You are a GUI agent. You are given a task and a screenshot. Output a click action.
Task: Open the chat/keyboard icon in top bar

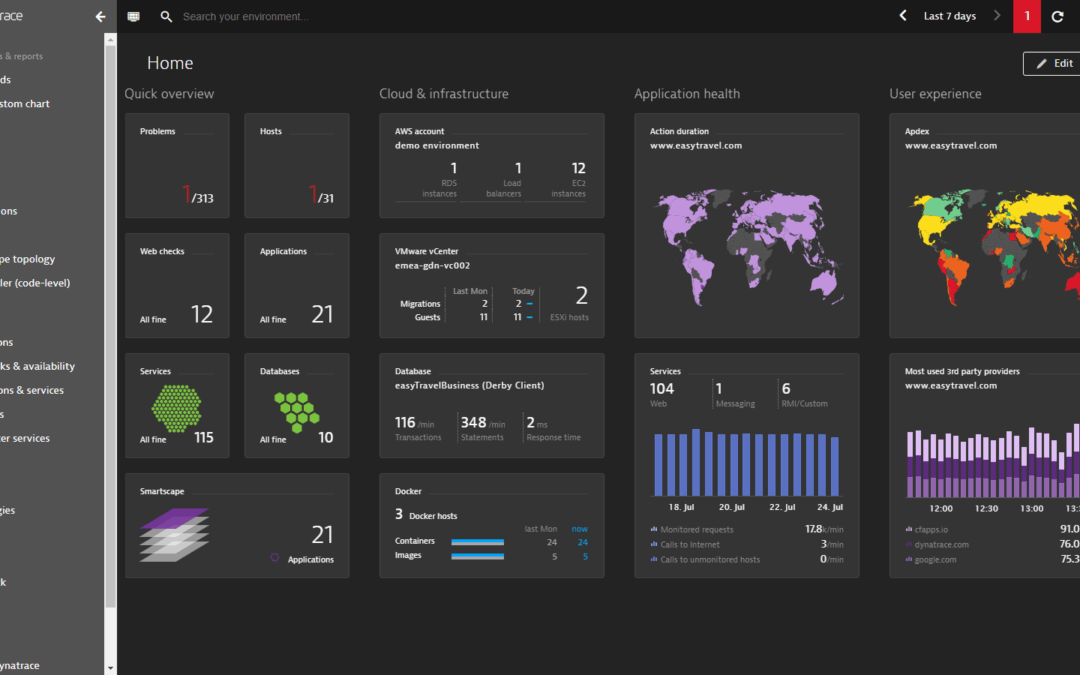click(x=134, y=17)
